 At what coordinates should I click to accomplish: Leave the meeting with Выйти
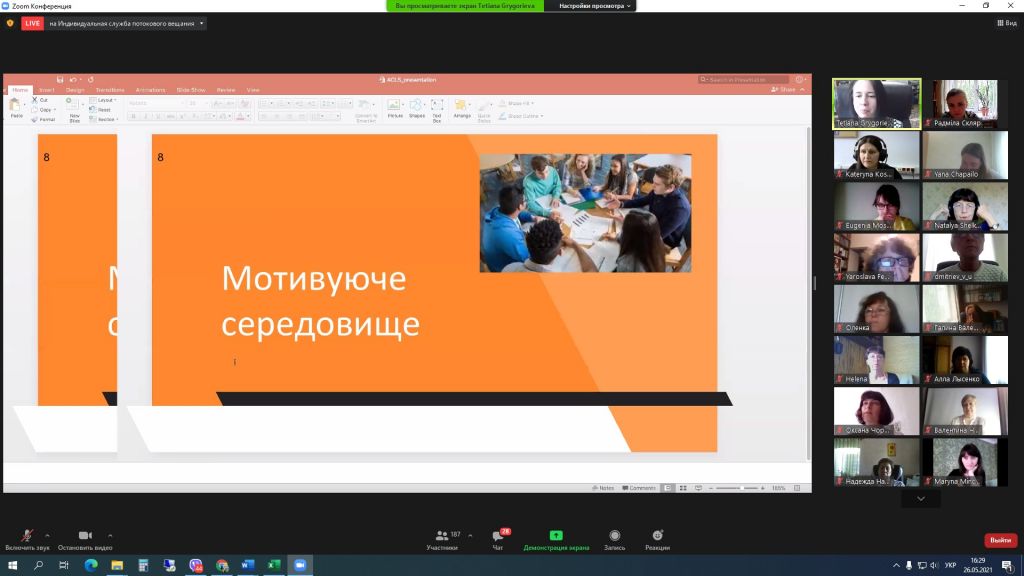click(x=1000, y=540)
